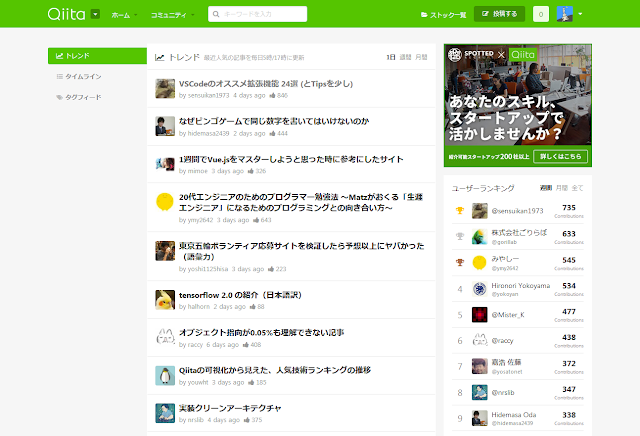This screenshot has height=436, width=640.
Task: Open the コミュニティ menu
Action: (172, 15)
